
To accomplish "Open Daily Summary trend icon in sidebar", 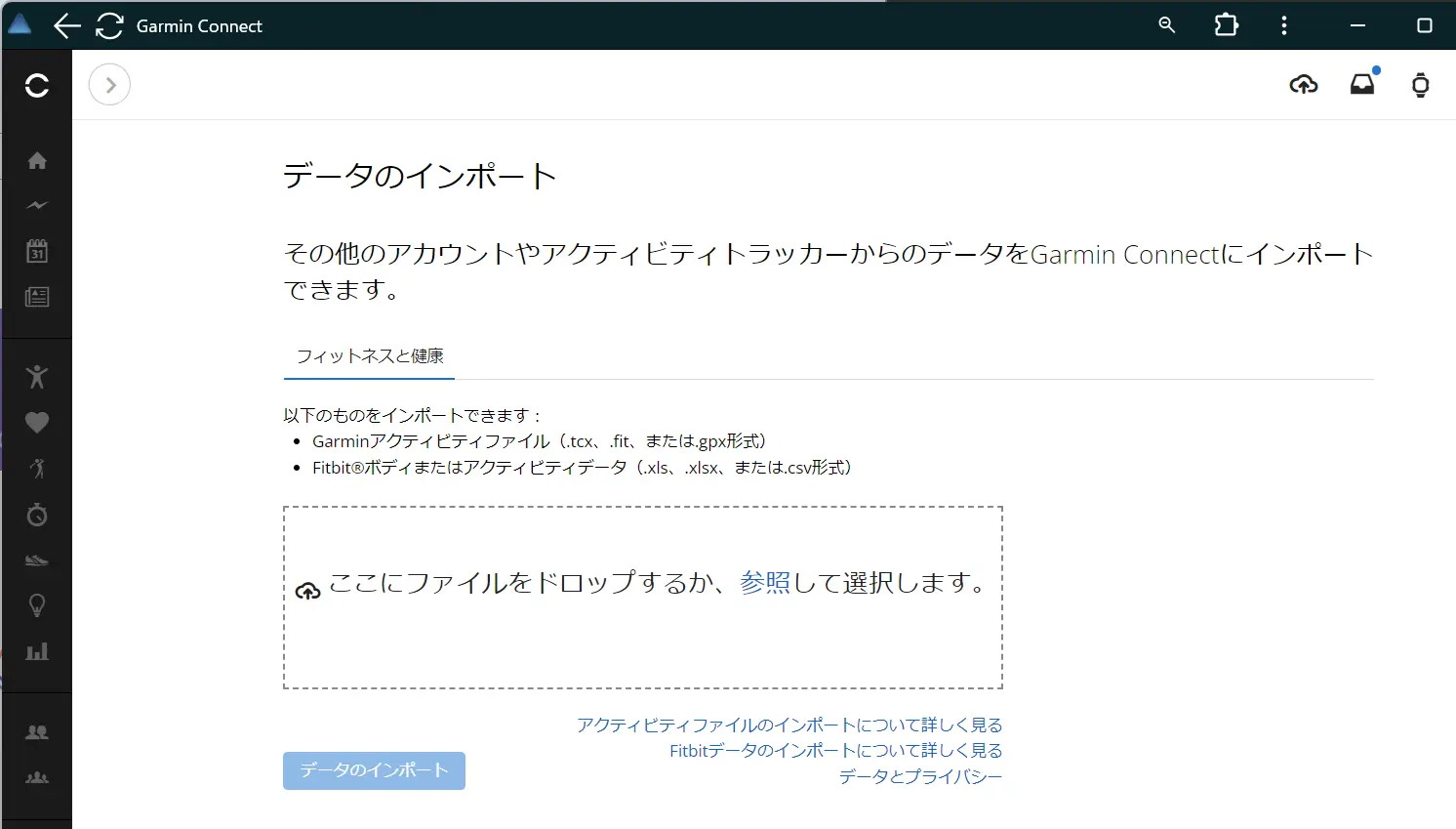I will point(37,205).
